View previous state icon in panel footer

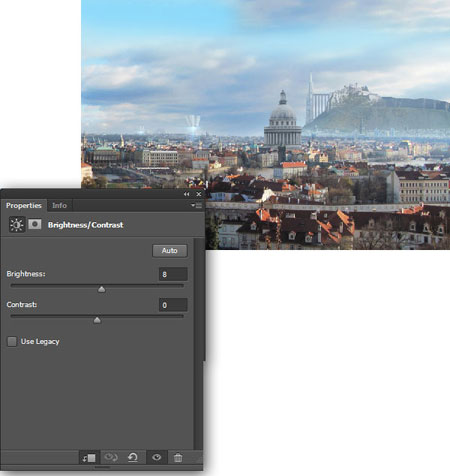point(111,457)
